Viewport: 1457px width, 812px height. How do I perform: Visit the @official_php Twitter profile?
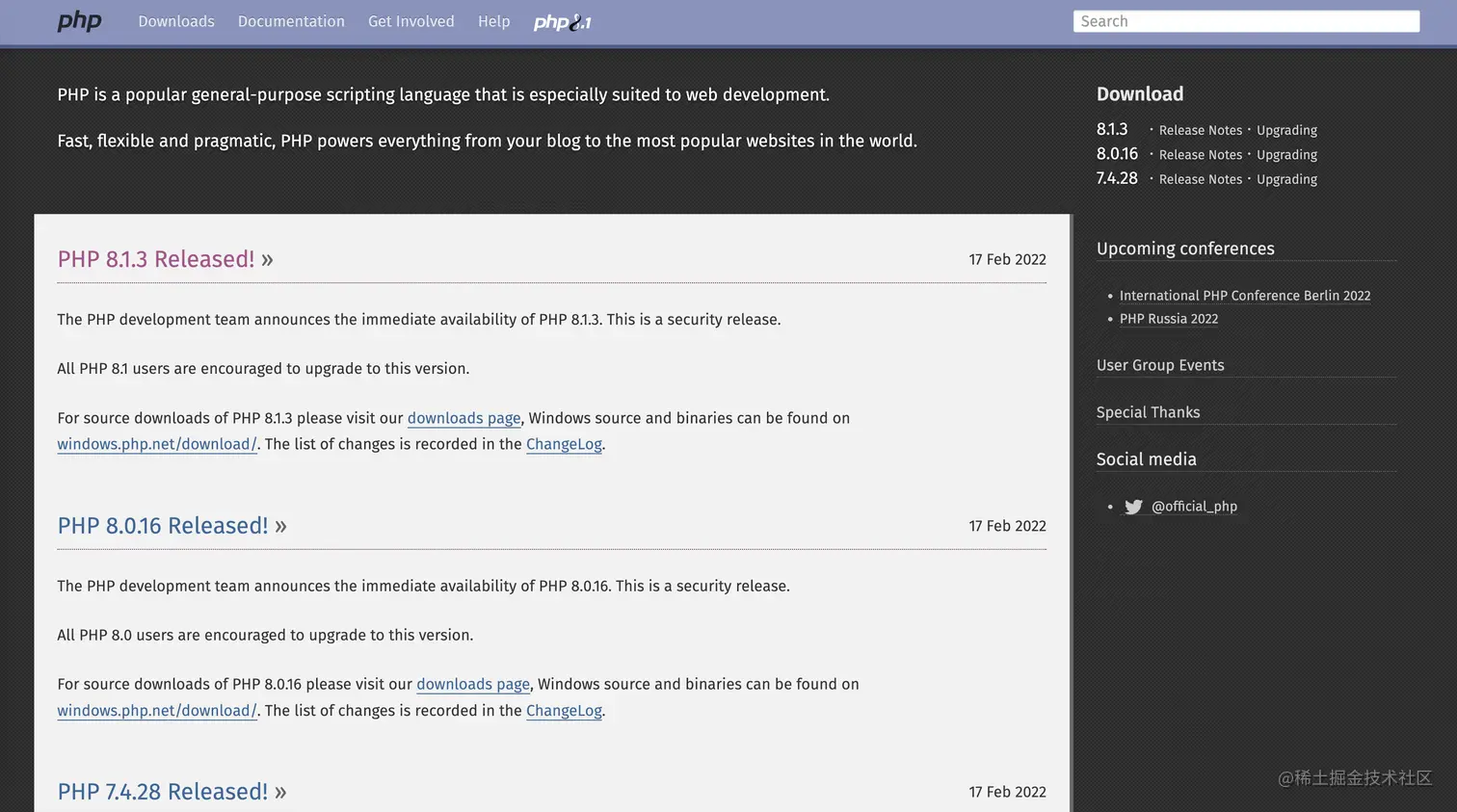point(1194,507)
